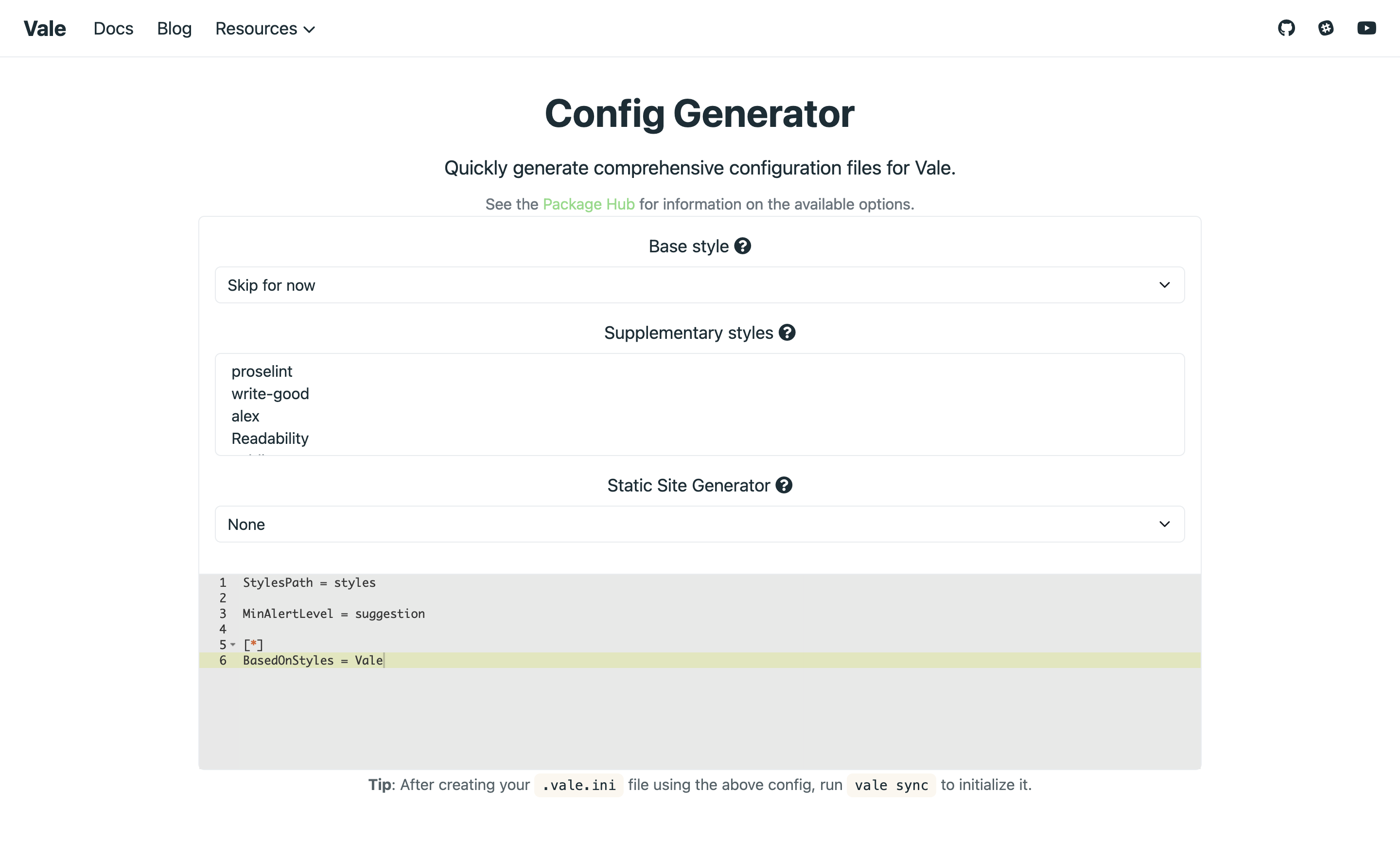Click the Supplementary styles help icon
1400x843 pixels.
[x=787, y=333]
